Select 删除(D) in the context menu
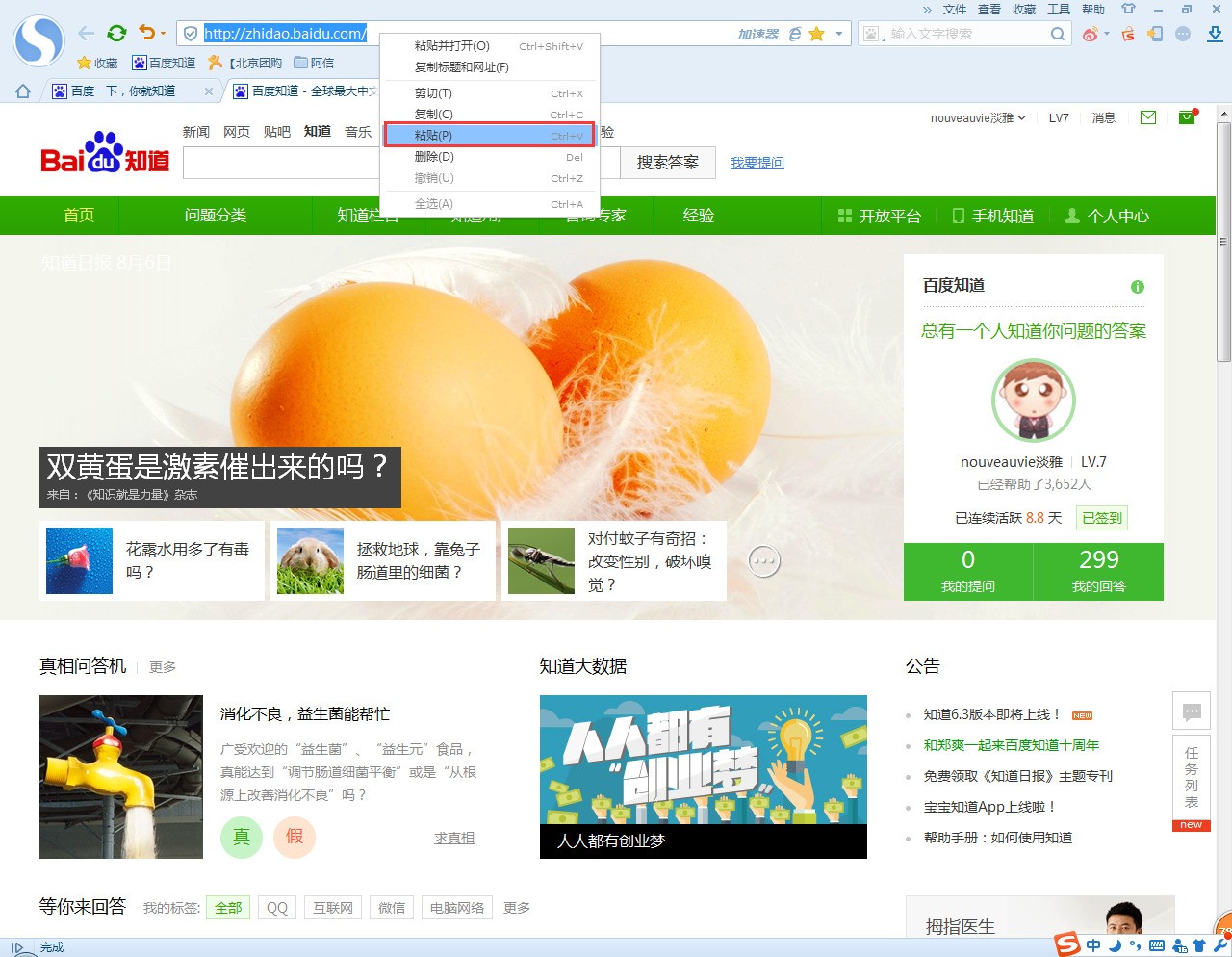The width and height of the screenshot is (1232, 957). pos(490,157)
